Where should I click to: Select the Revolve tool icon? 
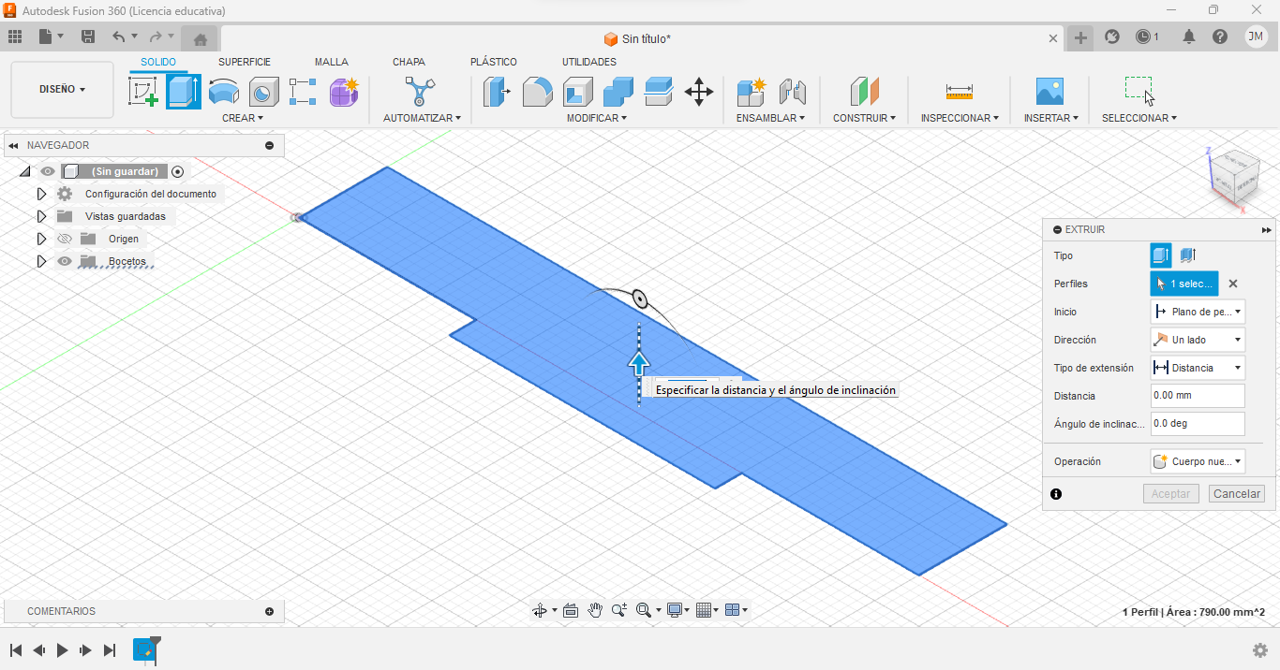pyautogui.click(x=223, y=92)
